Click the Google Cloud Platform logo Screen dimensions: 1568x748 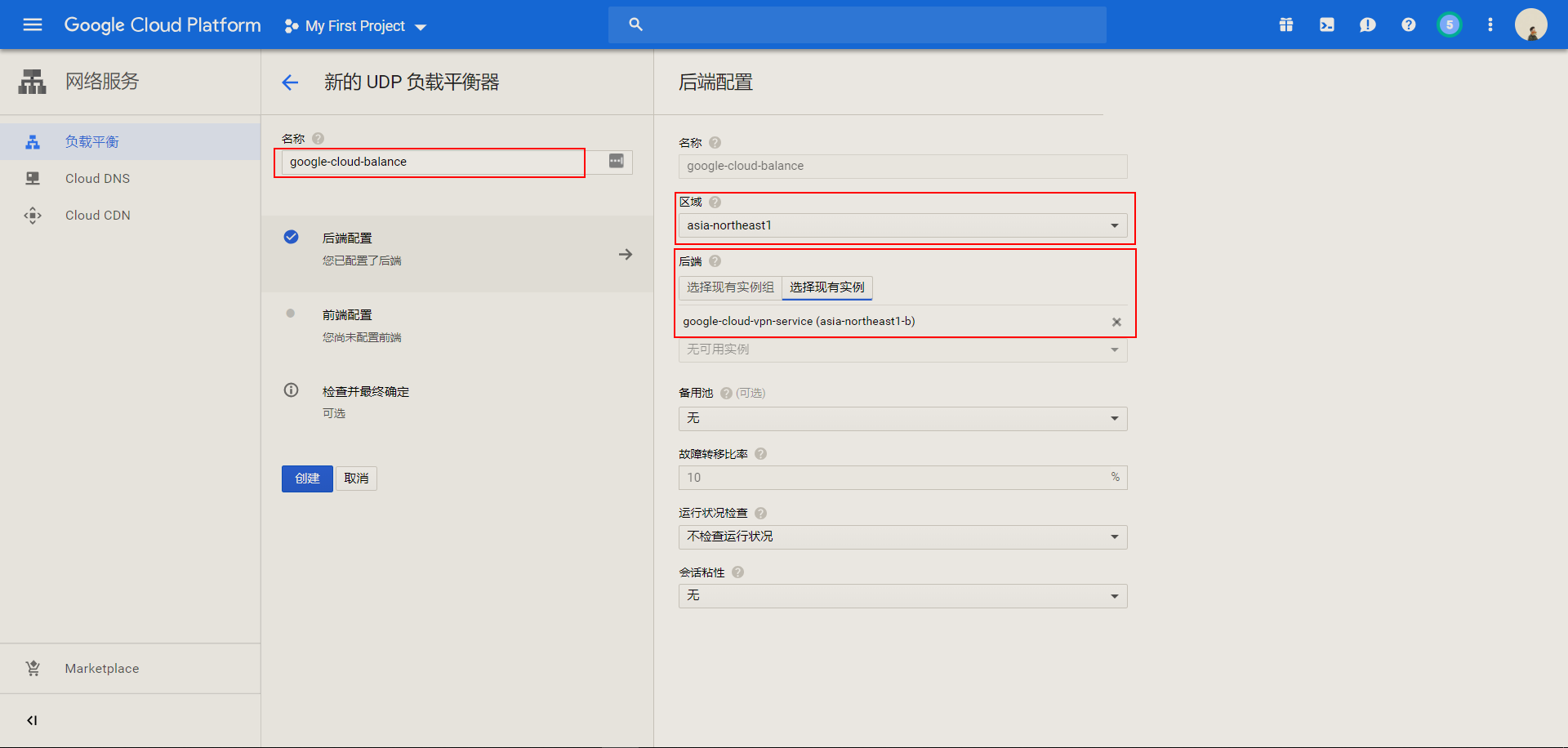point(163,25)
